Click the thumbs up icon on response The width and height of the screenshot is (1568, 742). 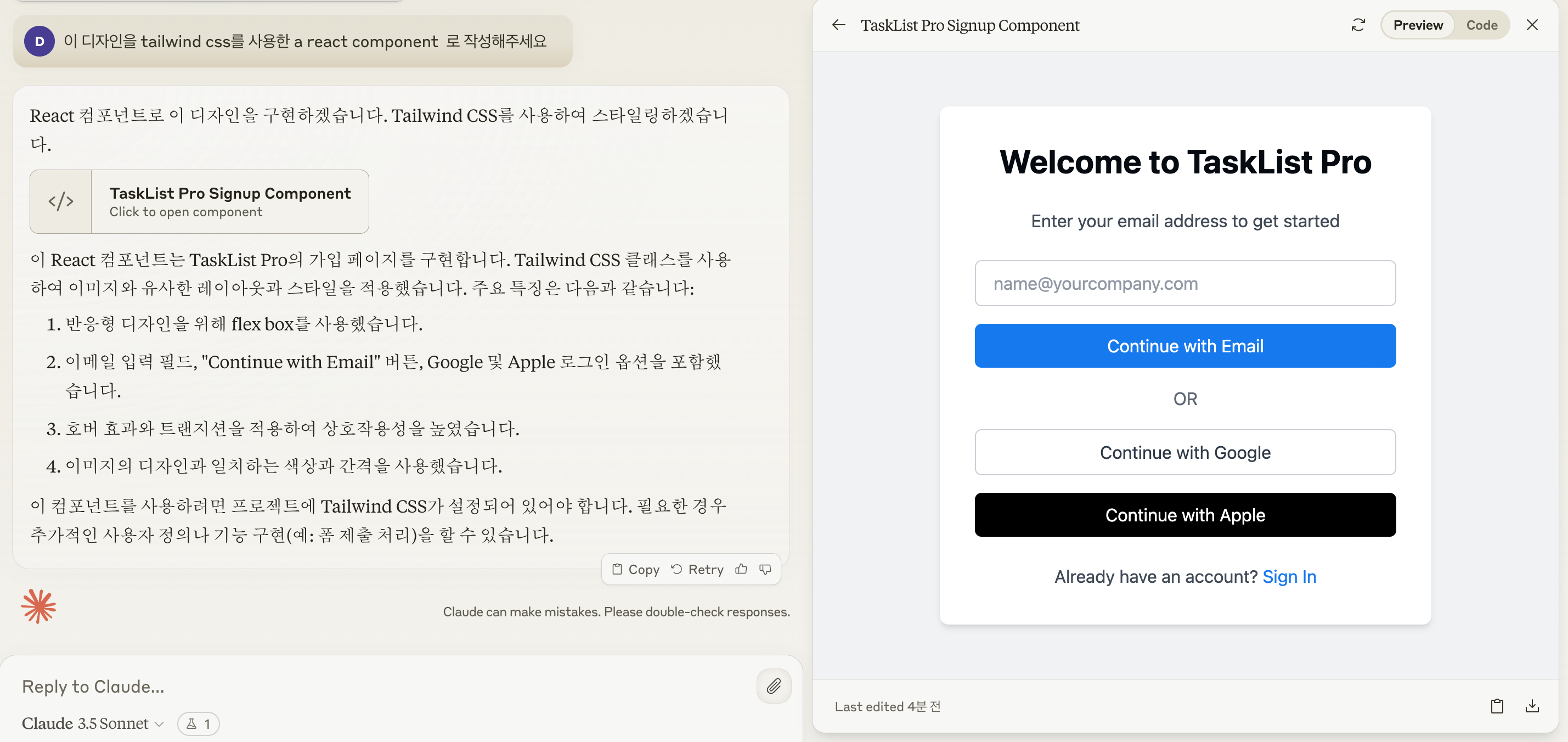(744, 569)
